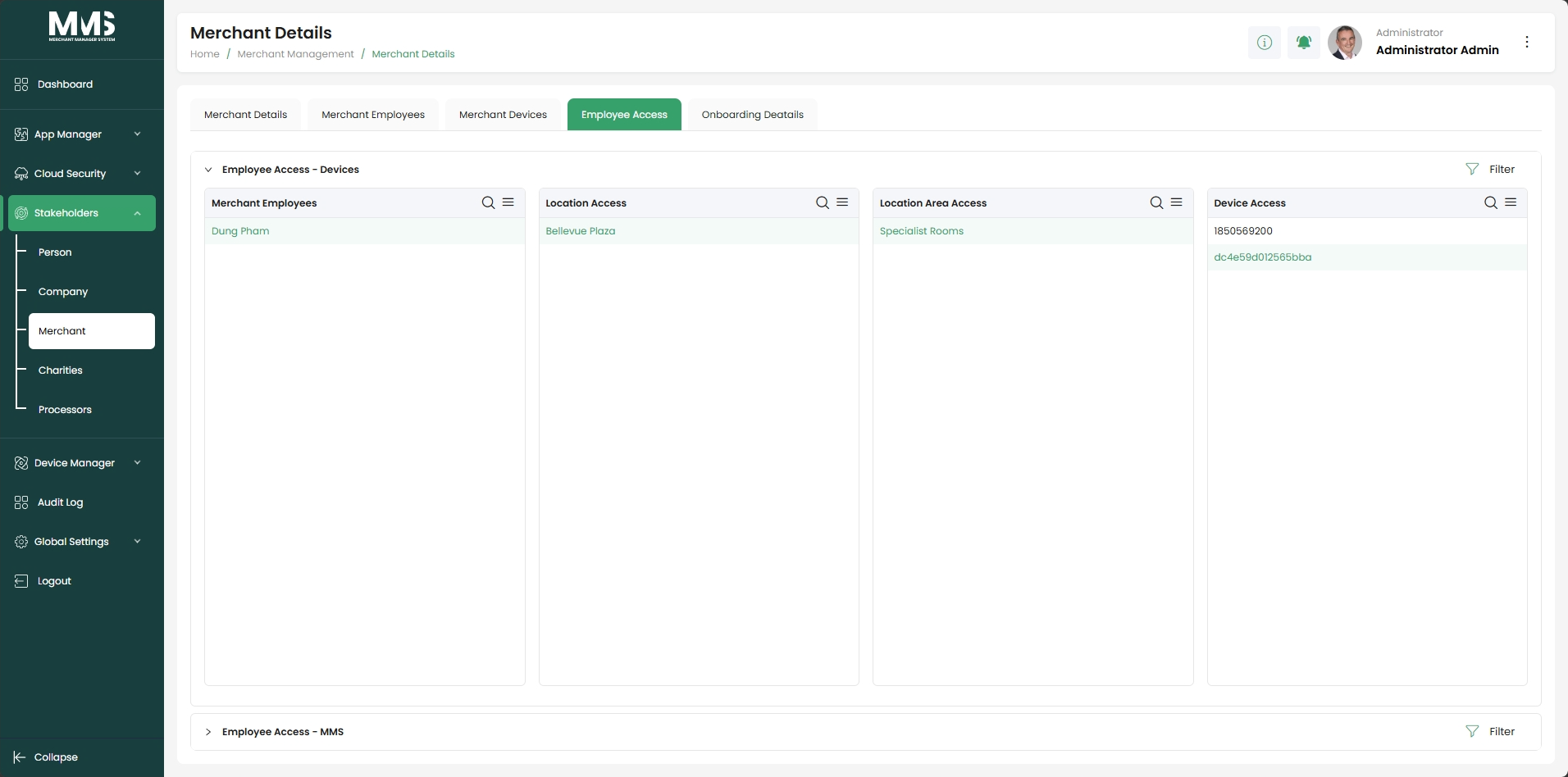Select device dc4e59d012565bba
The image size is (1568, 777).
click(1367, 257)
